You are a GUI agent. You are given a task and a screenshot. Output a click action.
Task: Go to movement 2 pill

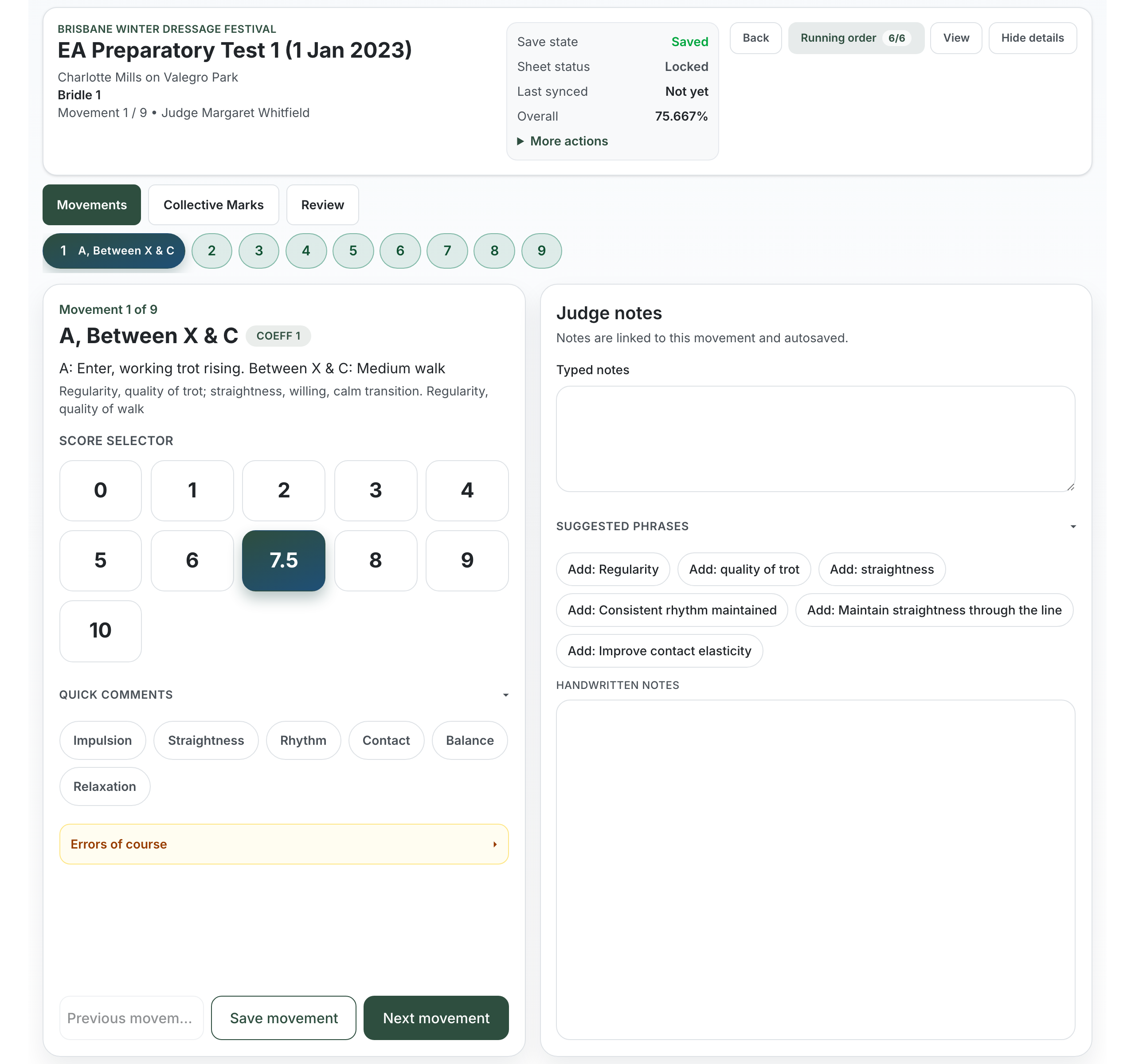(x=212, y=250)
